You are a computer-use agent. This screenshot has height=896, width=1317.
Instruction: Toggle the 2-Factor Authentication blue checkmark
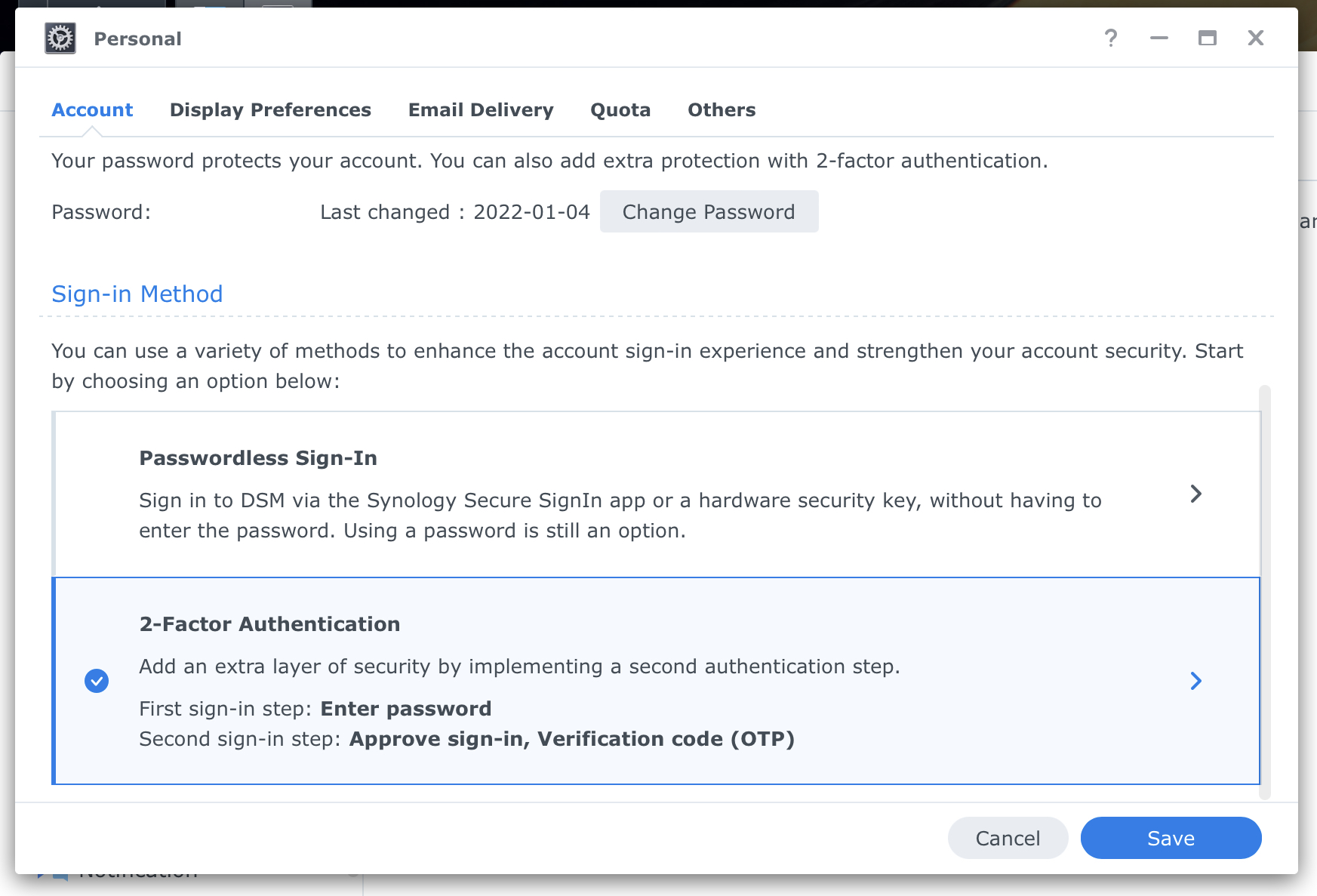[x=97, y=681]
